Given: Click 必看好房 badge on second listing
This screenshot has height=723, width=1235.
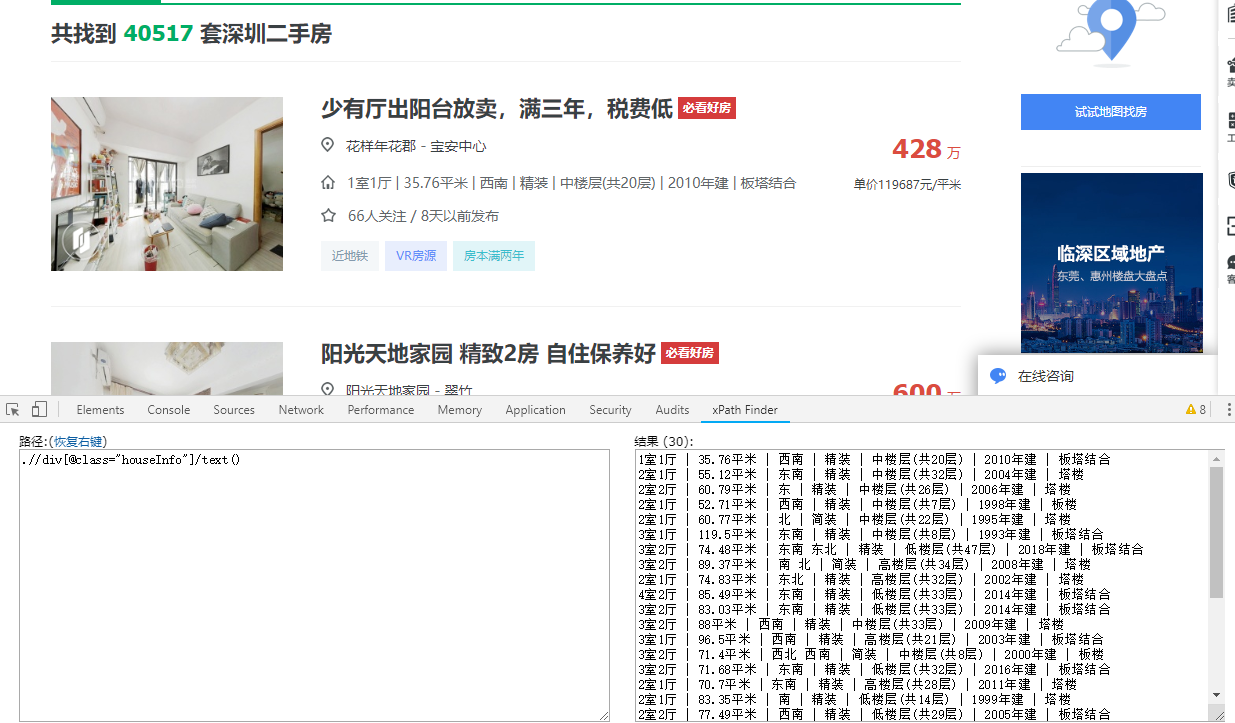Looking at the screenshot, I should click(x=690, y=353).
